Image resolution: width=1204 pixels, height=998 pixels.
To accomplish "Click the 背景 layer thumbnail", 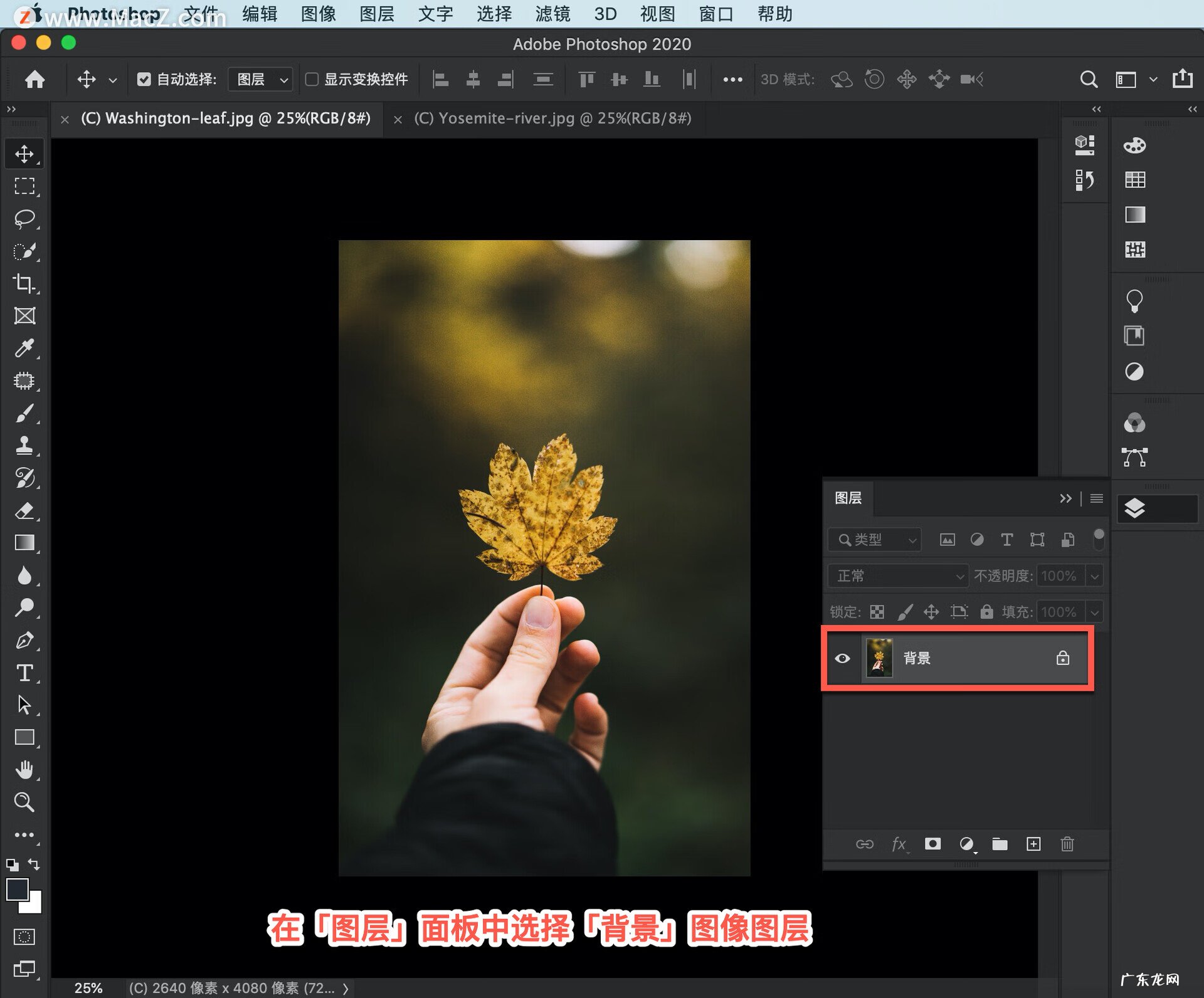I will [880, 658].
